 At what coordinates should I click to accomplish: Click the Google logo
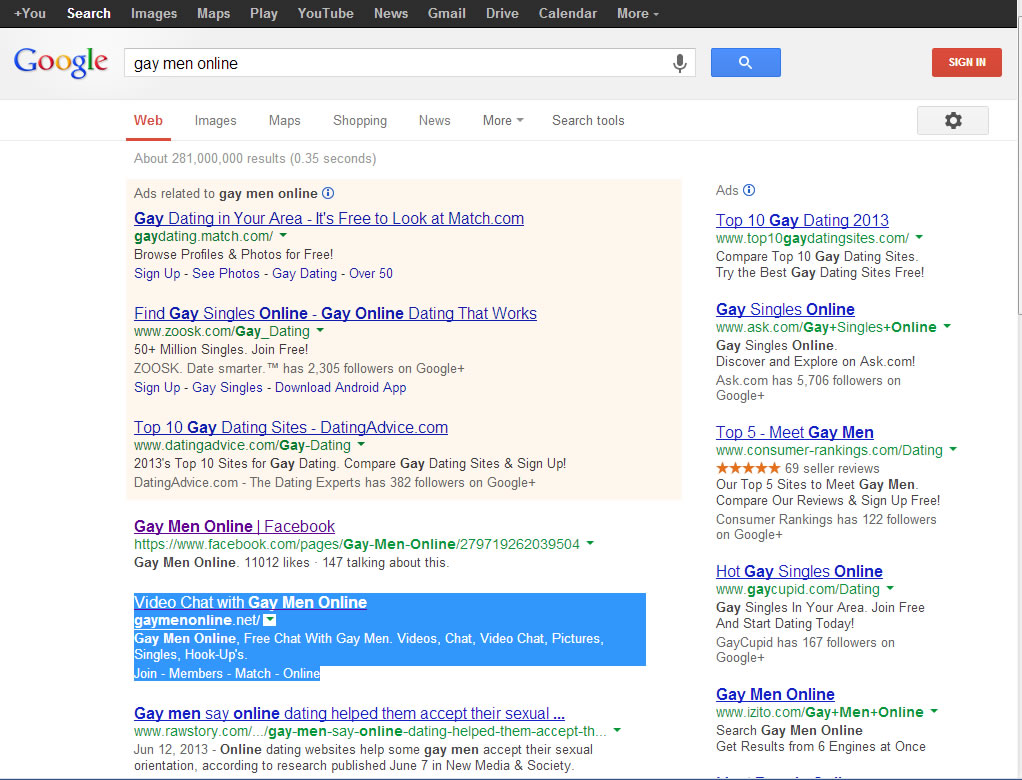(61, 62)
